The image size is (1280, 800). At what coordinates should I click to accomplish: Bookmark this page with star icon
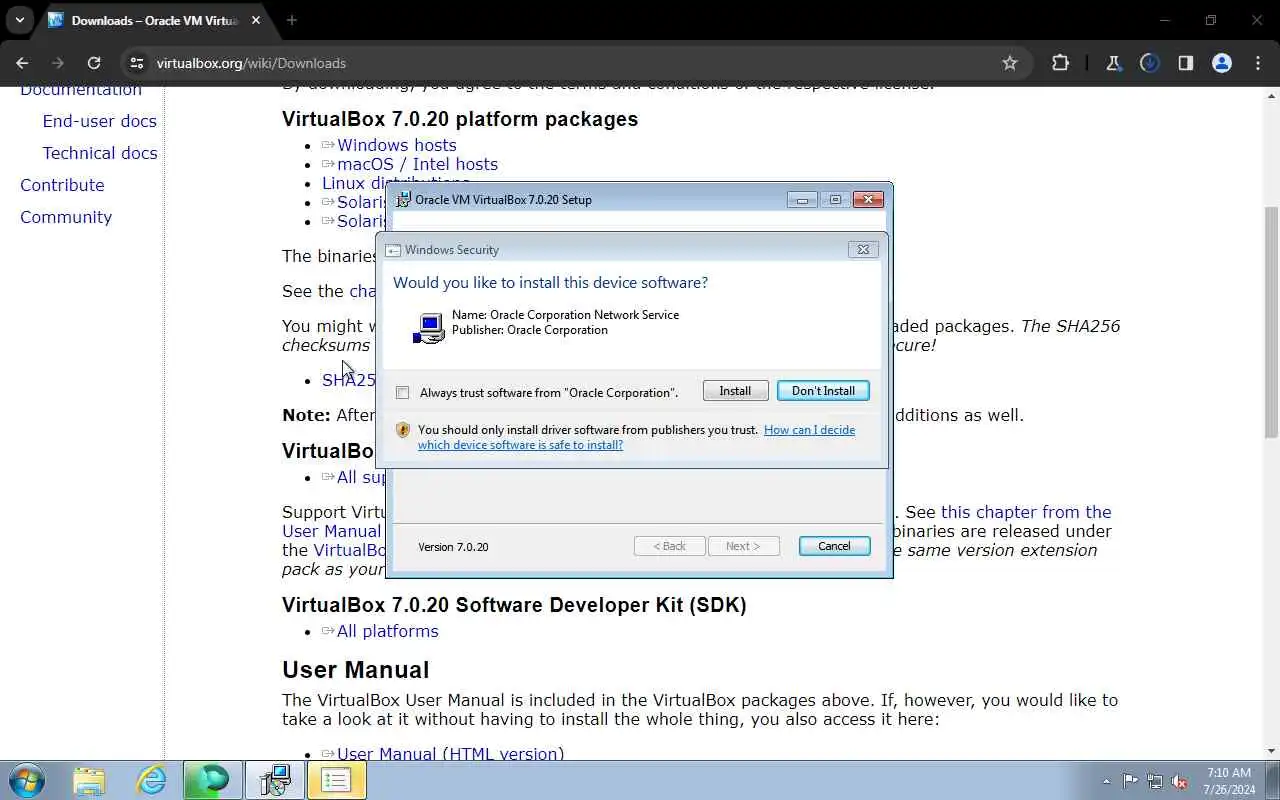(x=1010, y=63)
